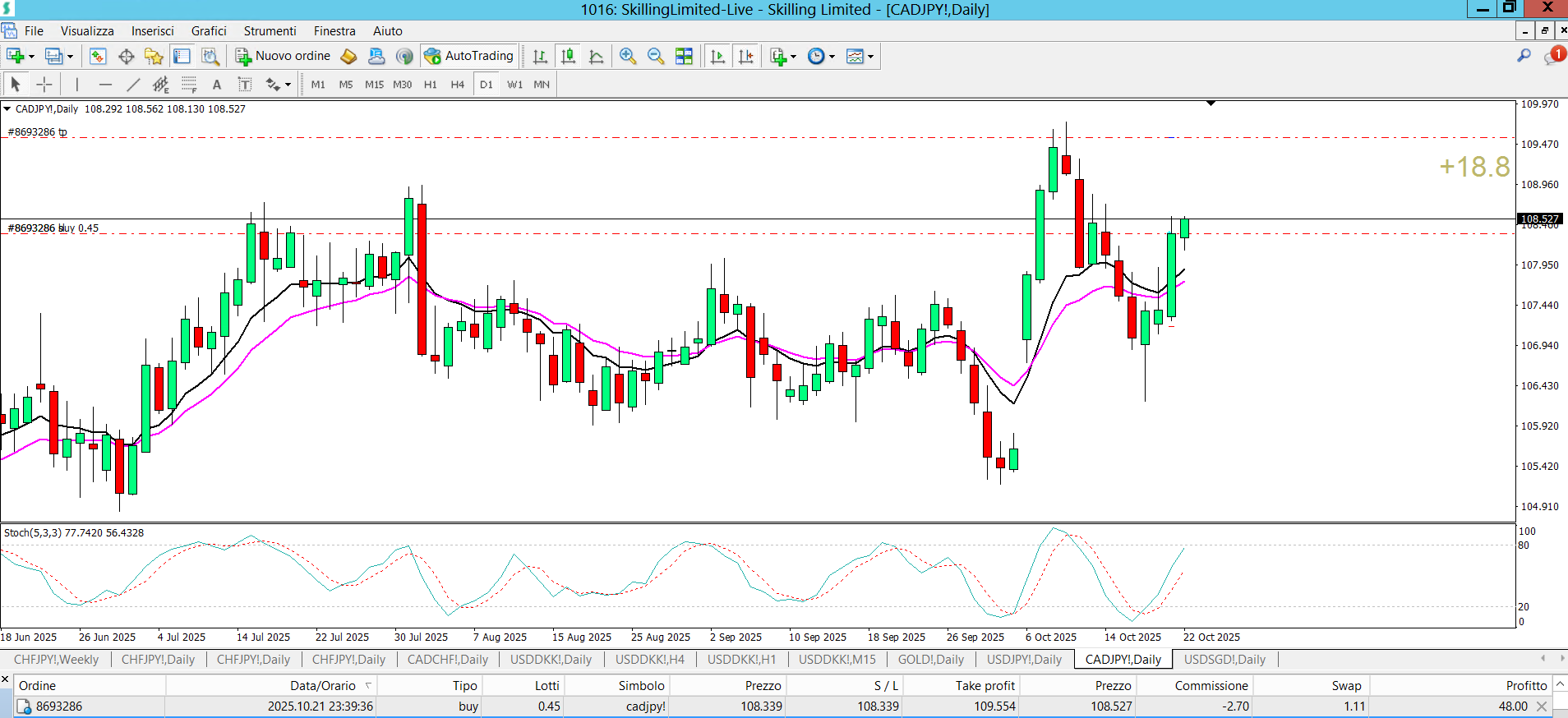This screenshot has height=718, width=1568.
Task: Click the Zoom In magnifier icon
Action: [x=628, y=56]
